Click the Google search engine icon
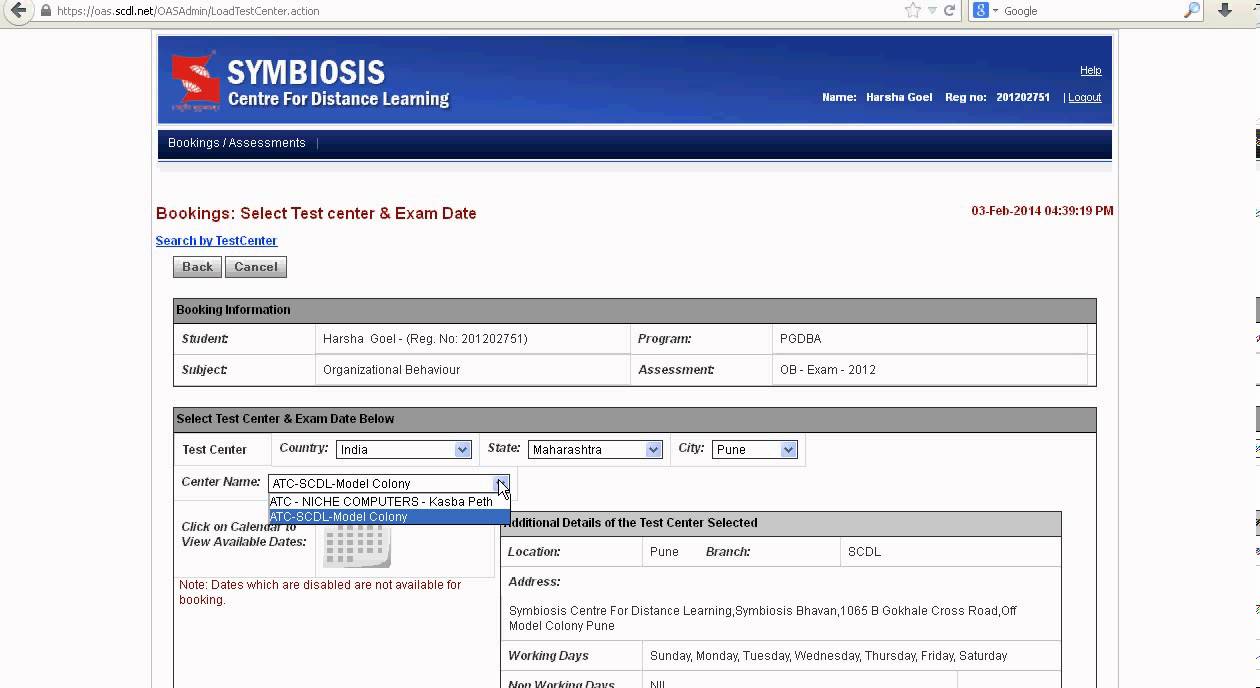 981,10
